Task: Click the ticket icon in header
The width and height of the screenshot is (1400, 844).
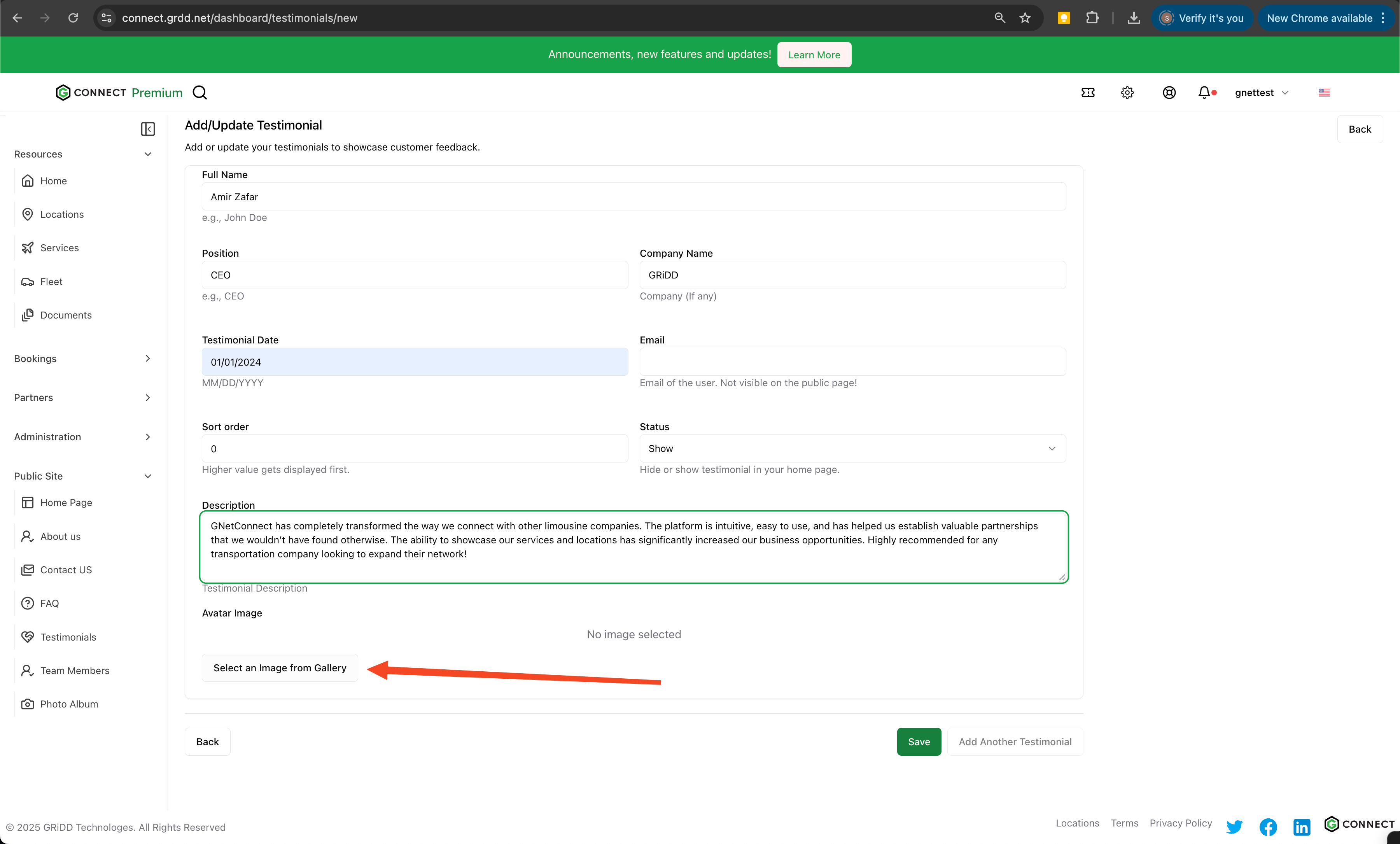Action: pyautogui.click(x=1087, y=93)
